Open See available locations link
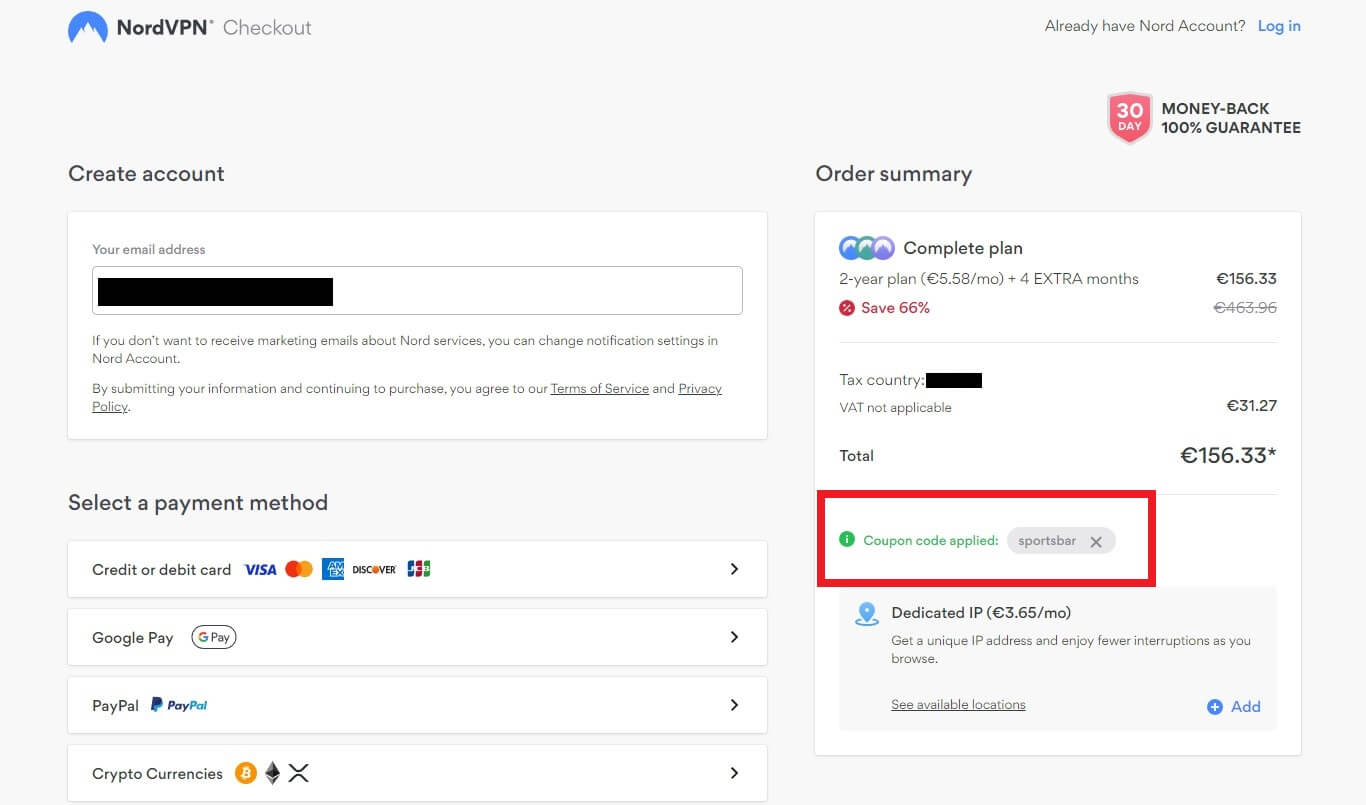1366x805 pixels. [958, 704]
